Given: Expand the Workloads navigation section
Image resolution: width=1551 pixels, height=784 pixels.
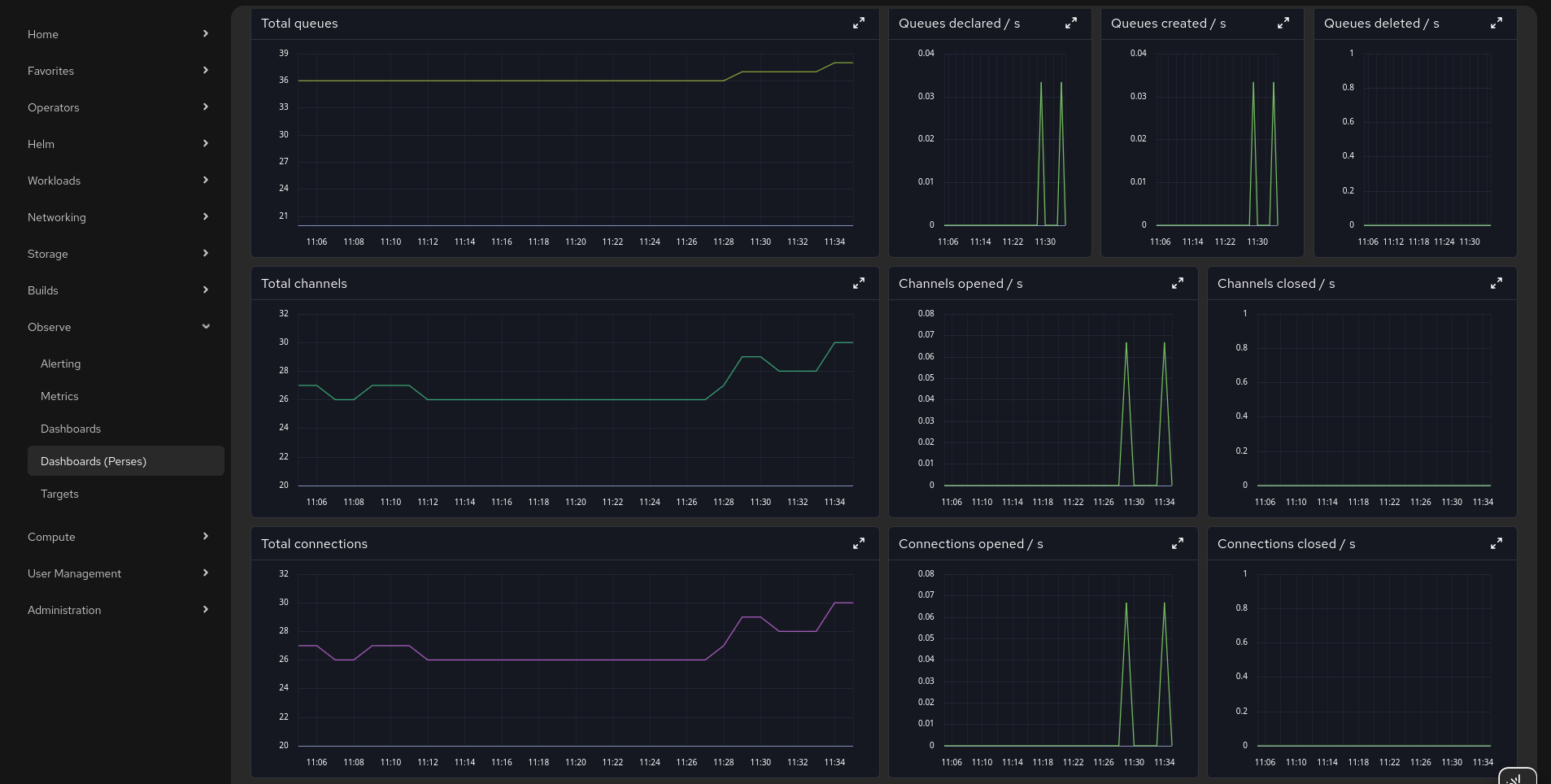Looking at the screenshot, I should 118,181.
